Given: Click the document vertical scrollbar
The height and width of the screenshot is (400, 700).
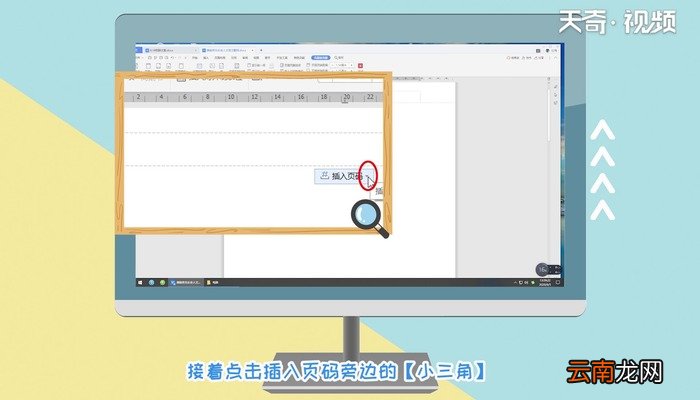Looking at the screenshot, I should [x=549, y=116].
